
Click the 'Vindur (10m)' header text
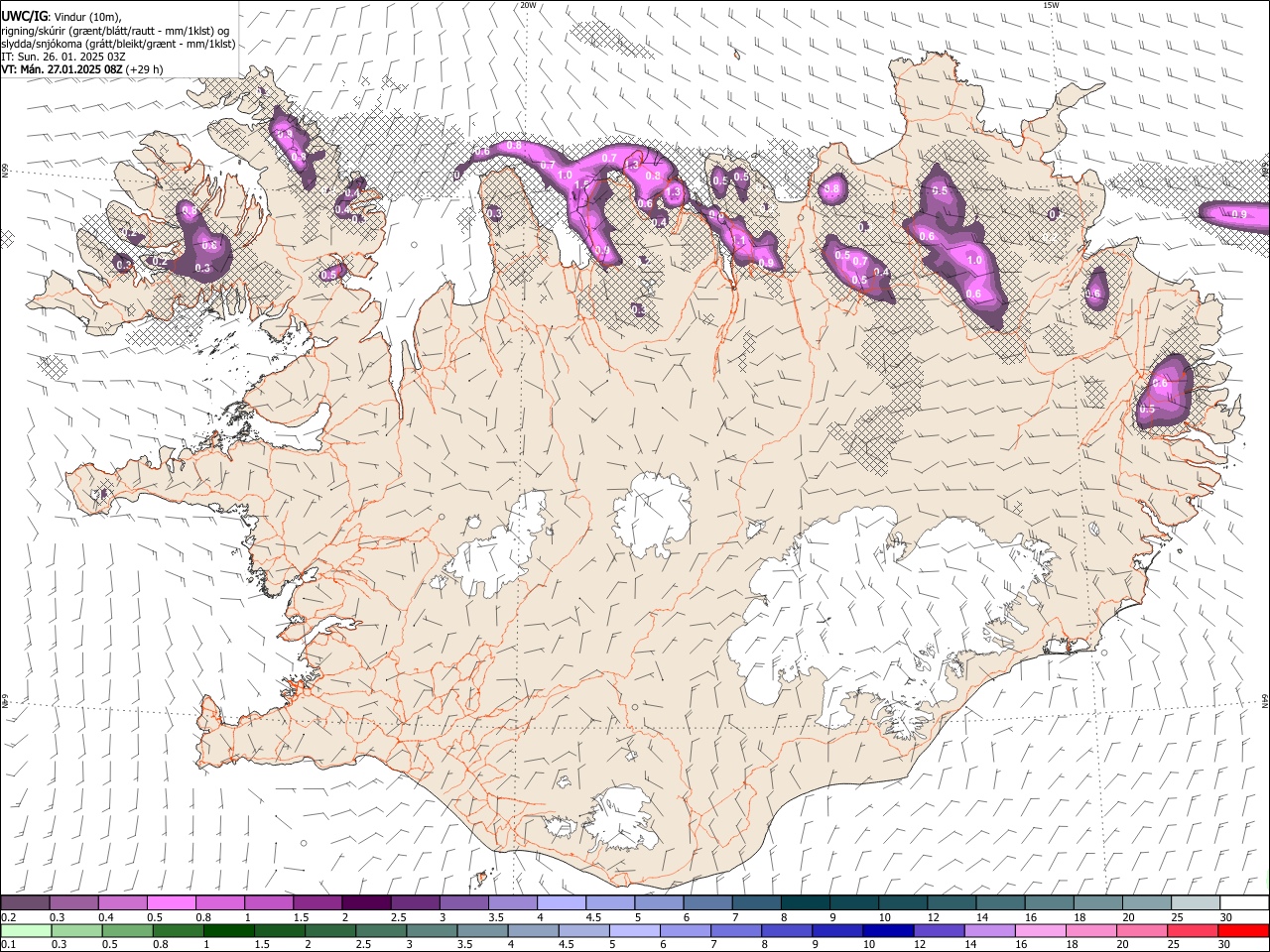87,17
